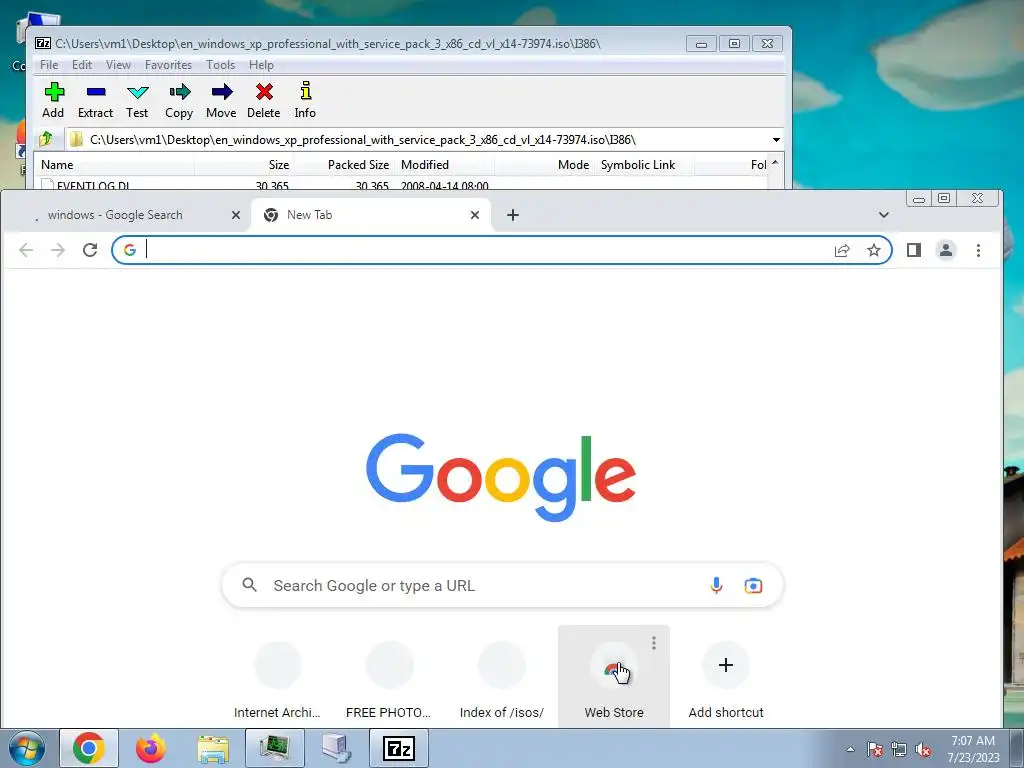Close the windows - Google Search tab
The height and width of the screenshot is (768, 1024).
236,215
